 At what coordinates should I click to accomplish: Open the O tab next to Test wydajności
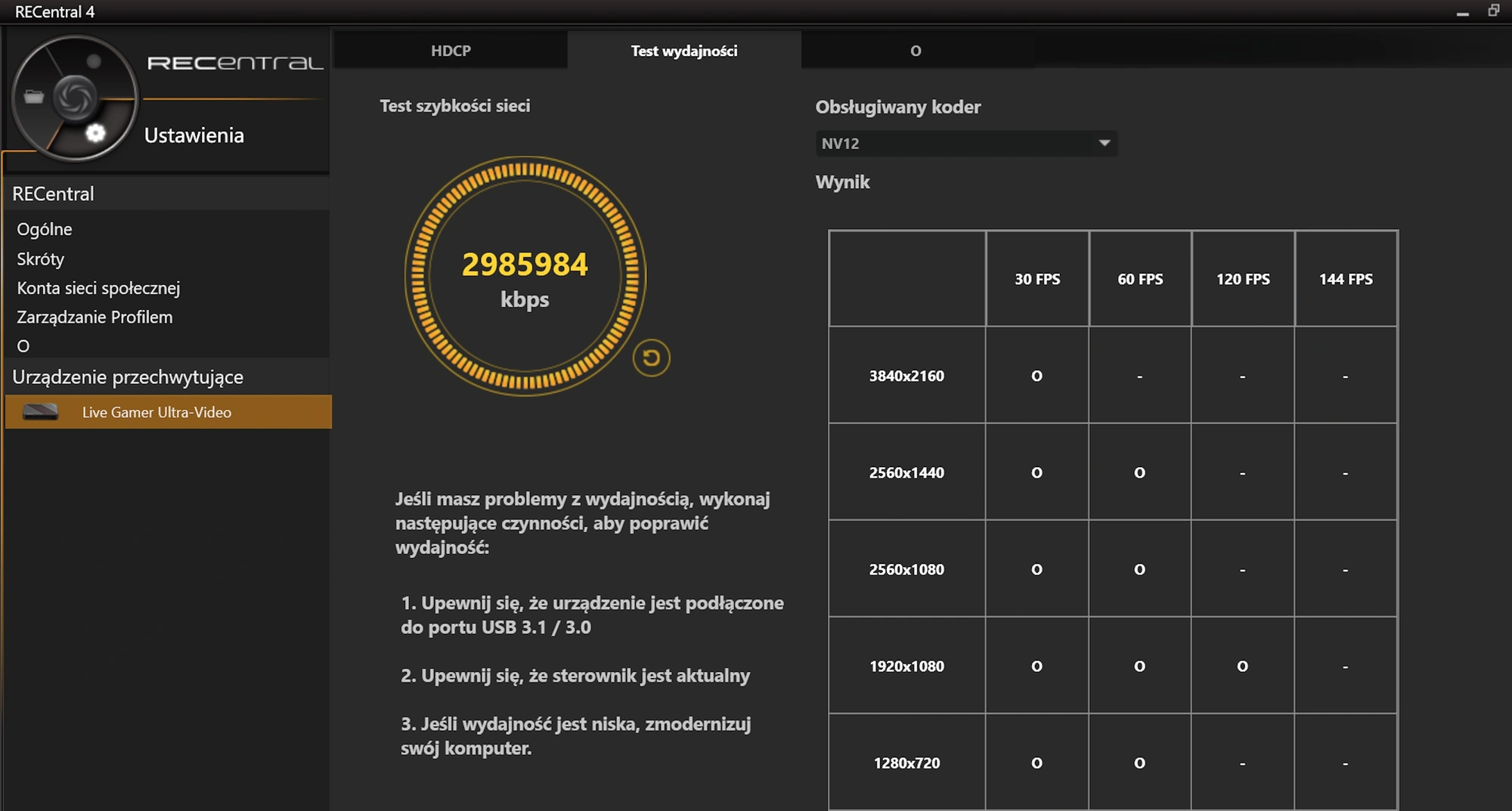(x=916, y=51)
